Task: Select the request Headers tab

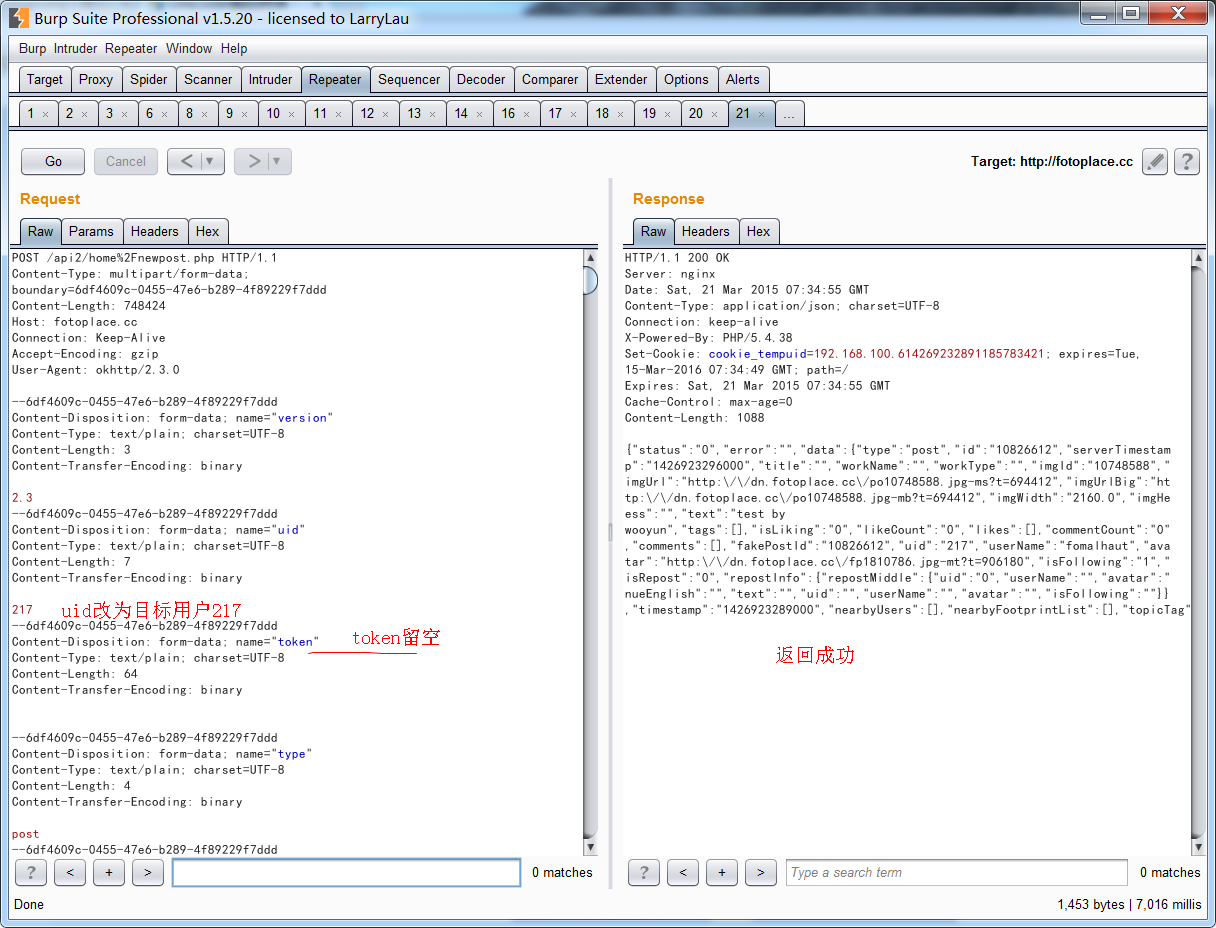Action: pyautogui.click(x=155, y=231)
